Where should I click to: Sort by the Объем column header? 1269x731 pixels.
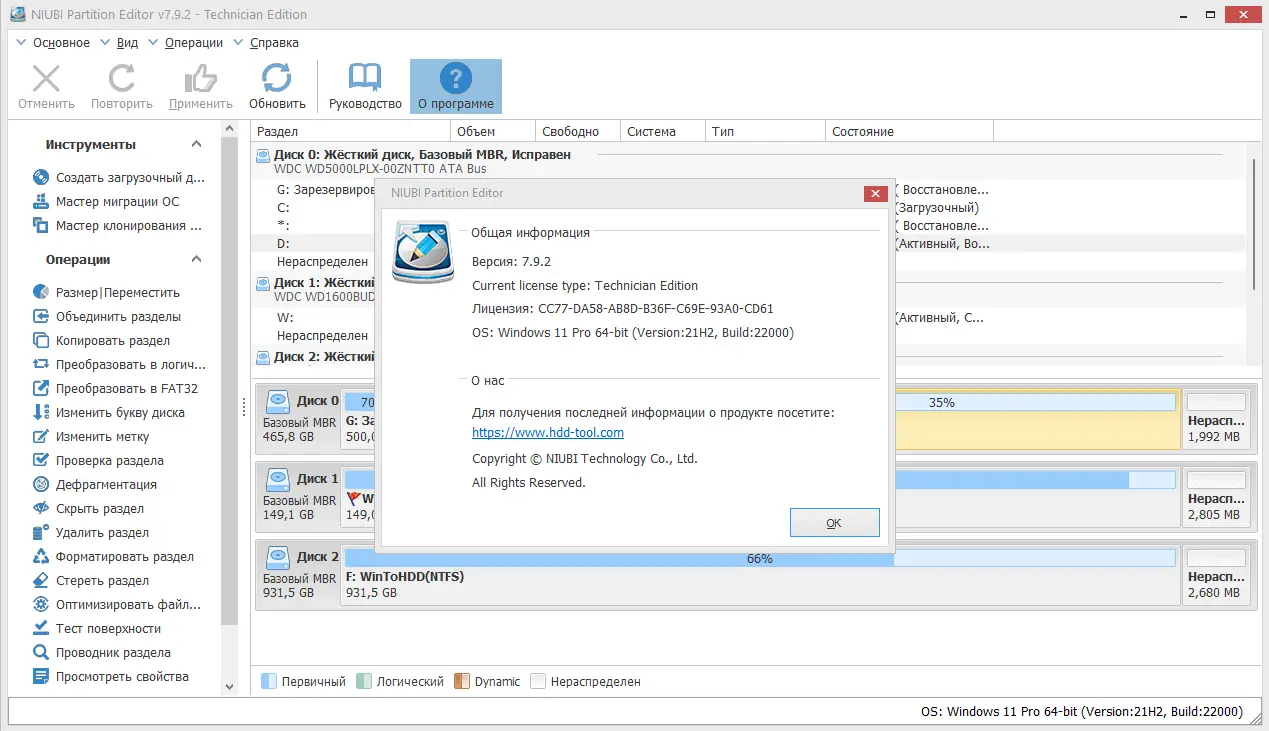coord(493,131)
